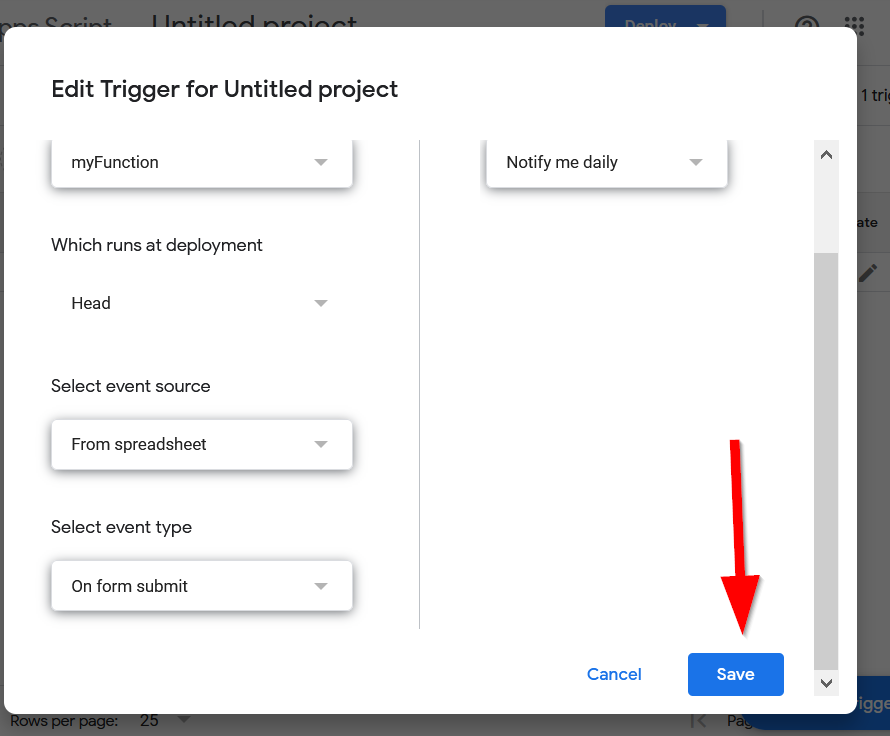Click the blue Deploy button
Screen dimensions: 890x736
[x=664, y=22]
